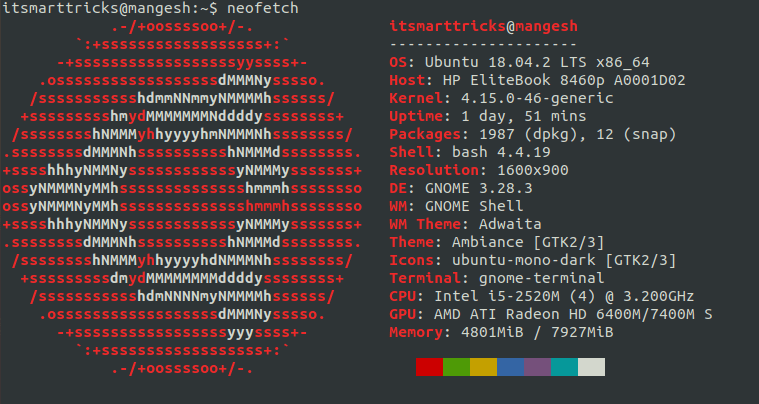Select the green color block

tap(456, 367)
